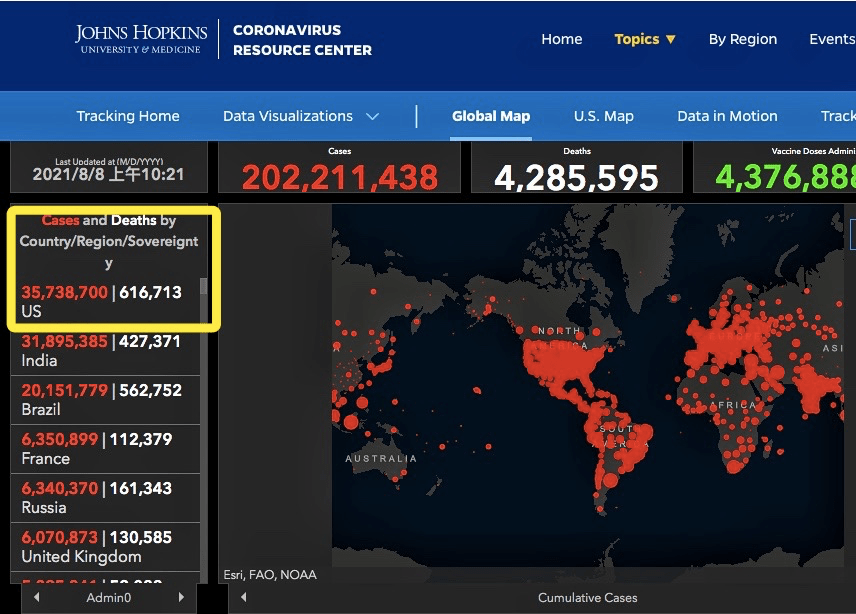Image resolution: width=856 pixels, height=614 pixels.
Task: Open the By Region menu
Action: tap(742, 39)
